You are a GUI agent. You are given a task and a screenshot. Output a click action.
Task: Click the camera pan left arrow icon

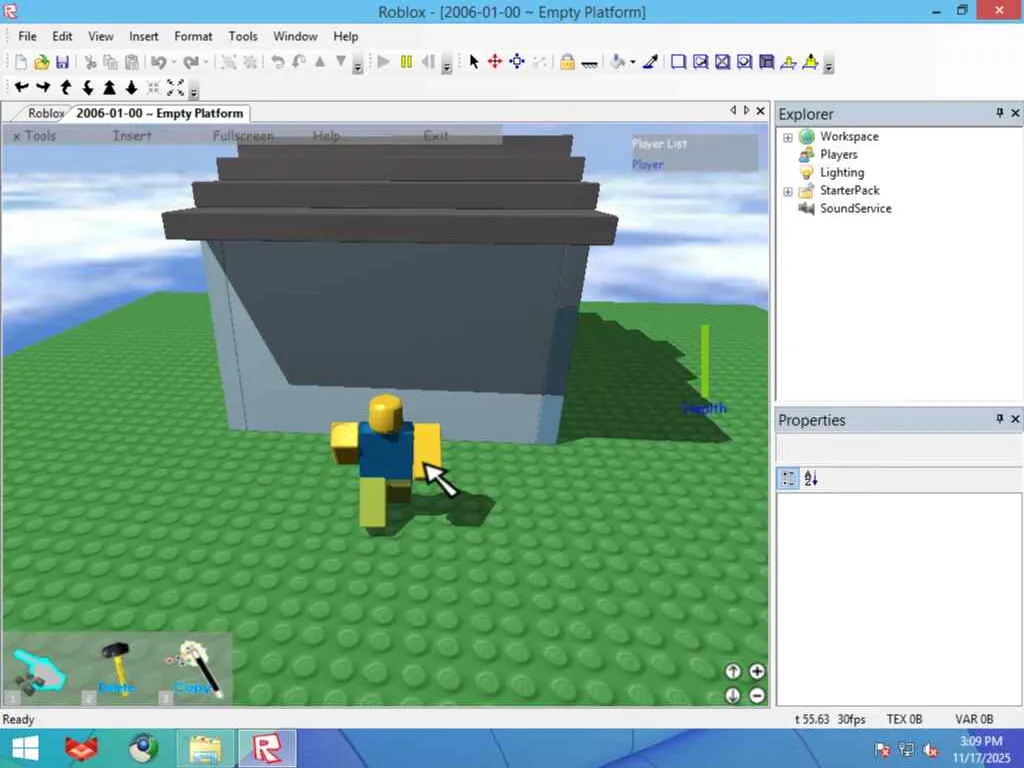tap(21, 87)
